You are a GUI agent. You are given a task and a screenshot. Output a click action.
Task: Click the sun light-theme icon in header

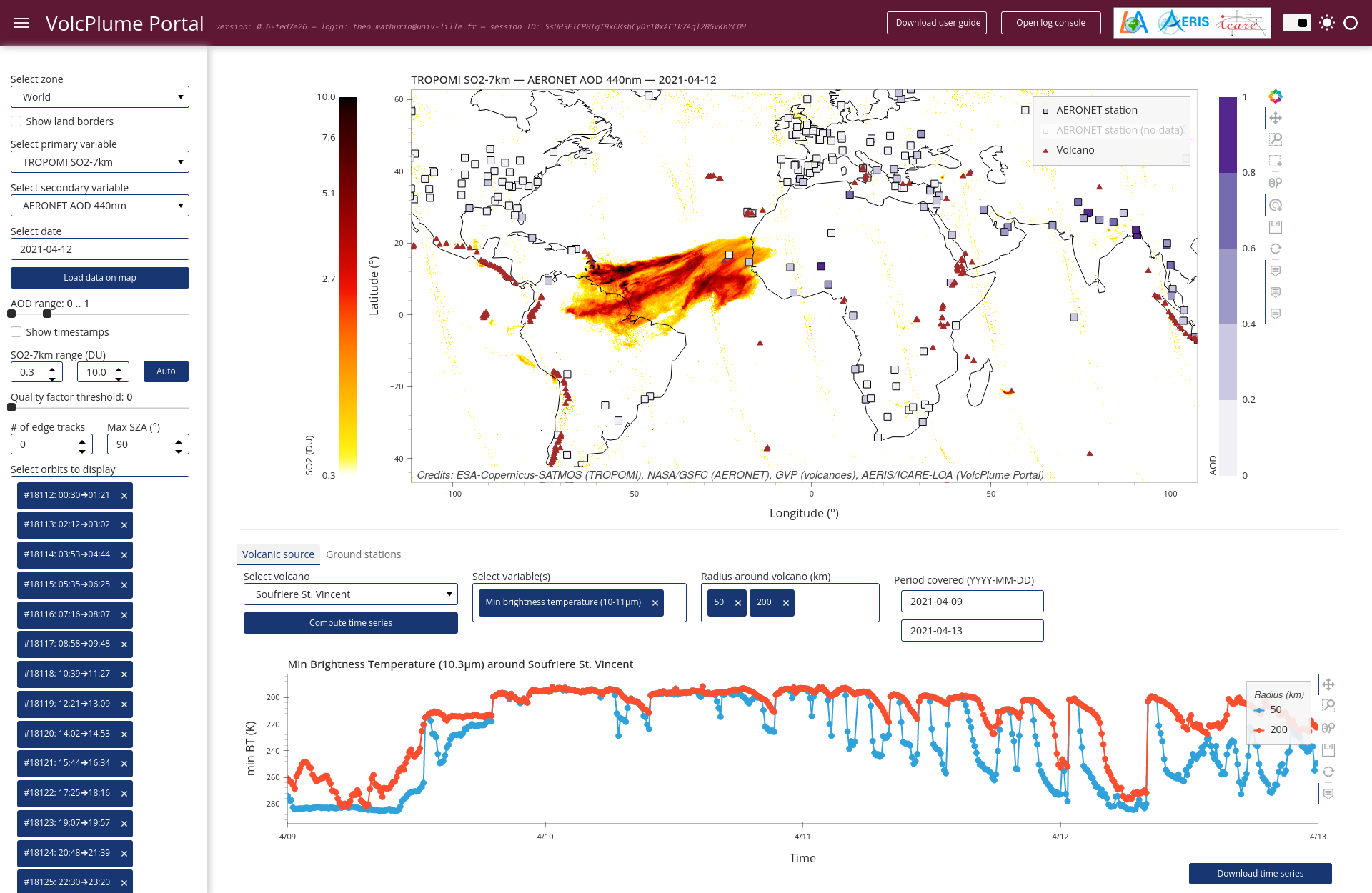(1327, 23)
